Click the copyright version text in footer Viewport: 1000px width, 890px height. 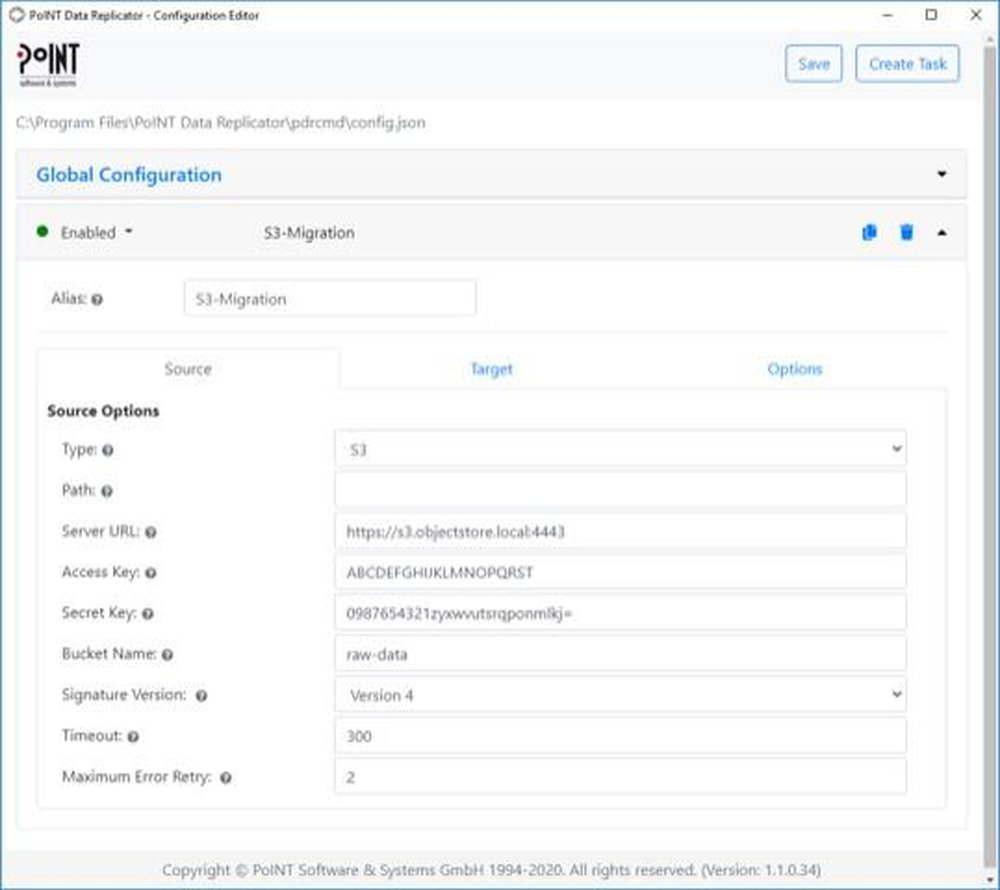pos(491,870)
